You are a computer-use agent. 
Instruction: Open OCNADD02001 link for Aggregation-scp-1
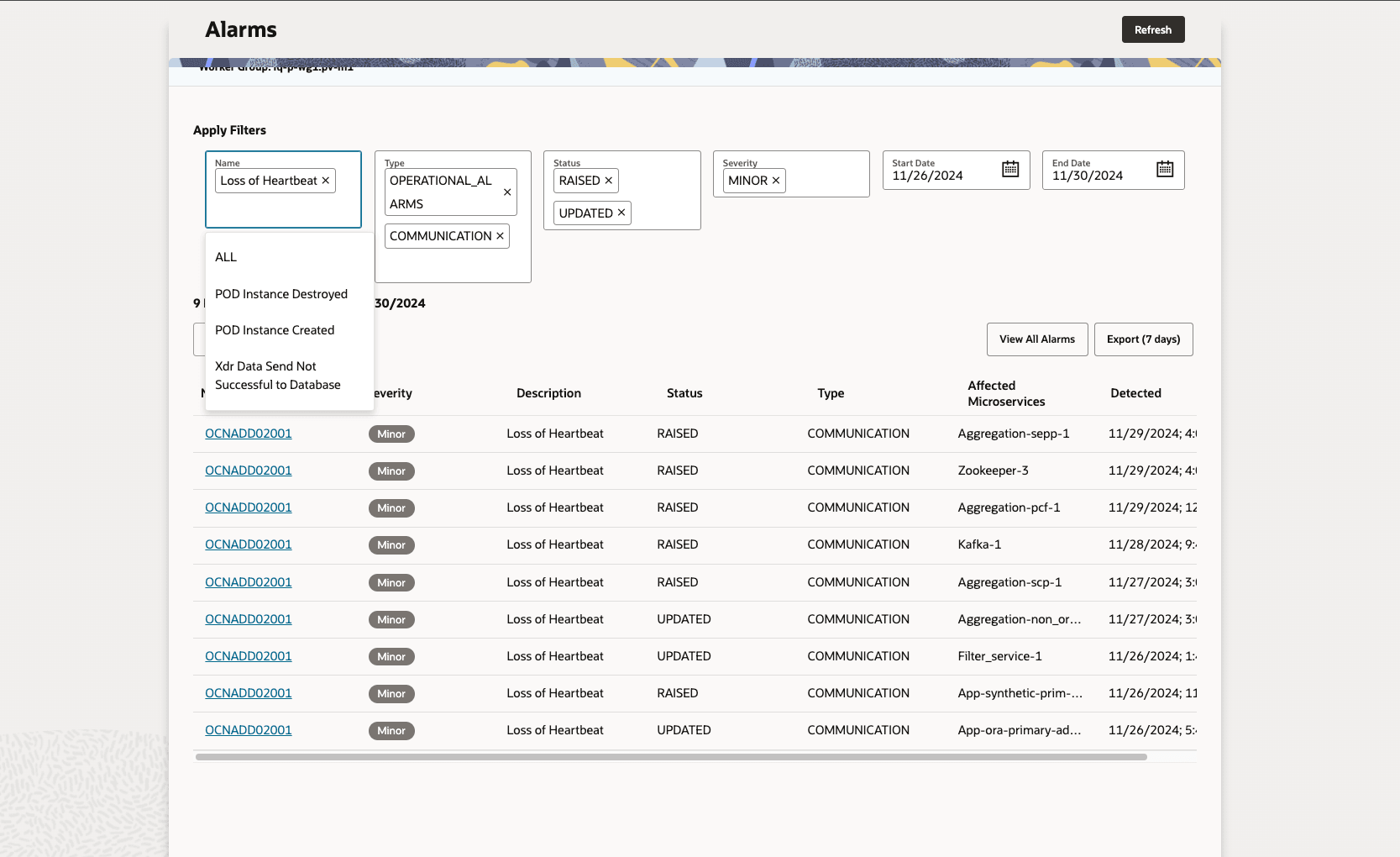click(x=249, y=582)
